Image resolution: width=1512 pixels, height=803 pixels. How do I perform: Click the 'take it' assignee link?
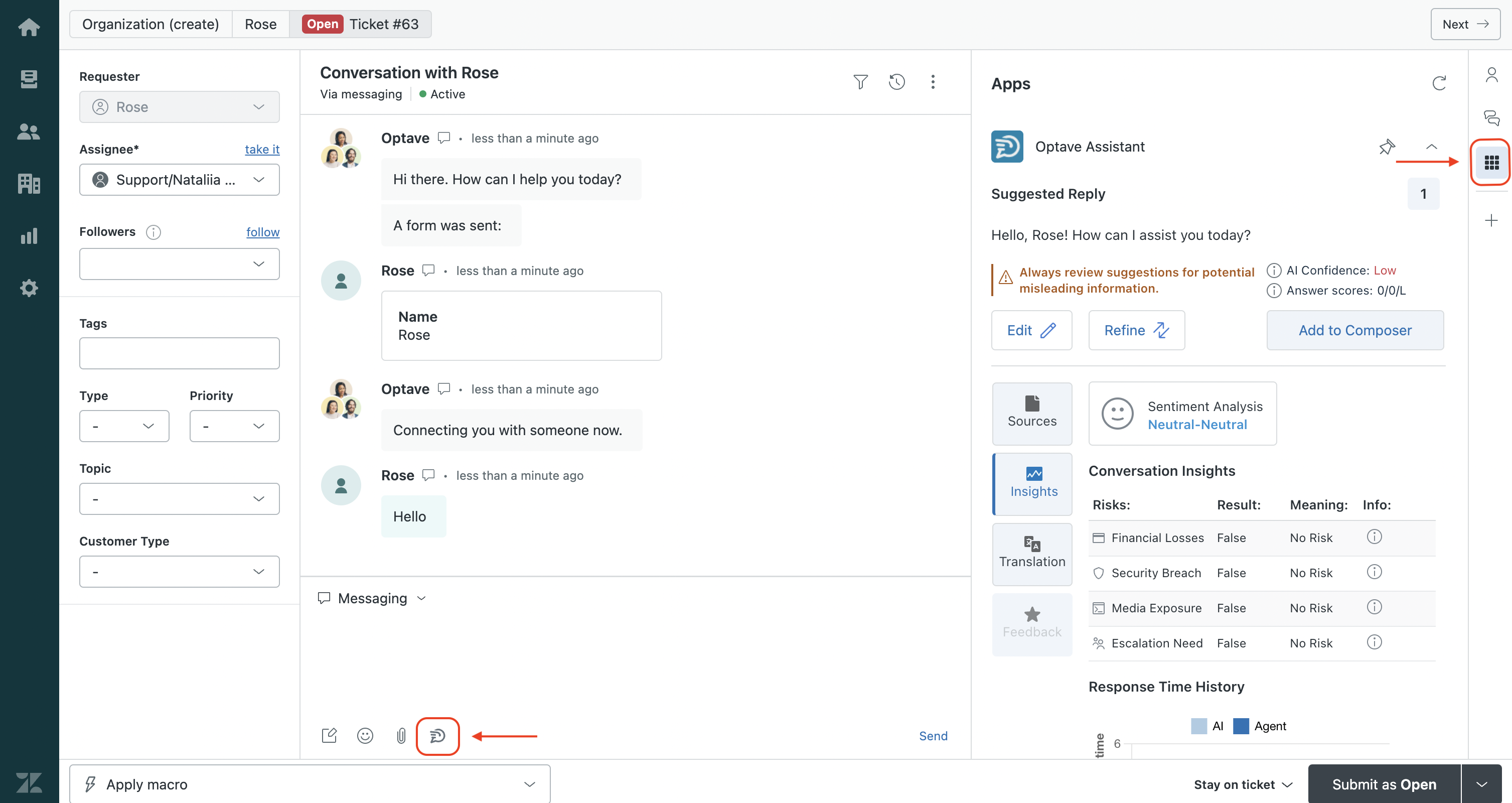(262, 149)
